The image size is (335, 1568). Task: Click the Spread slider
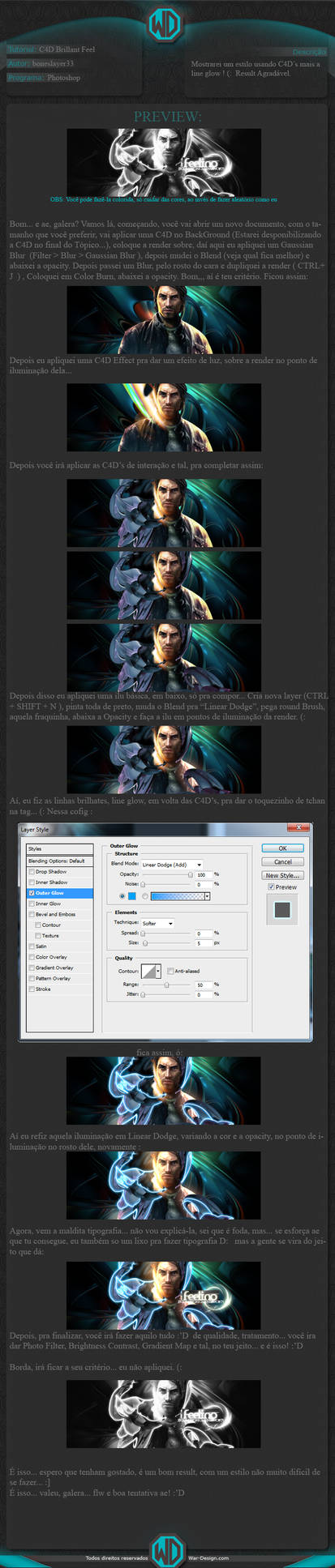168,934
